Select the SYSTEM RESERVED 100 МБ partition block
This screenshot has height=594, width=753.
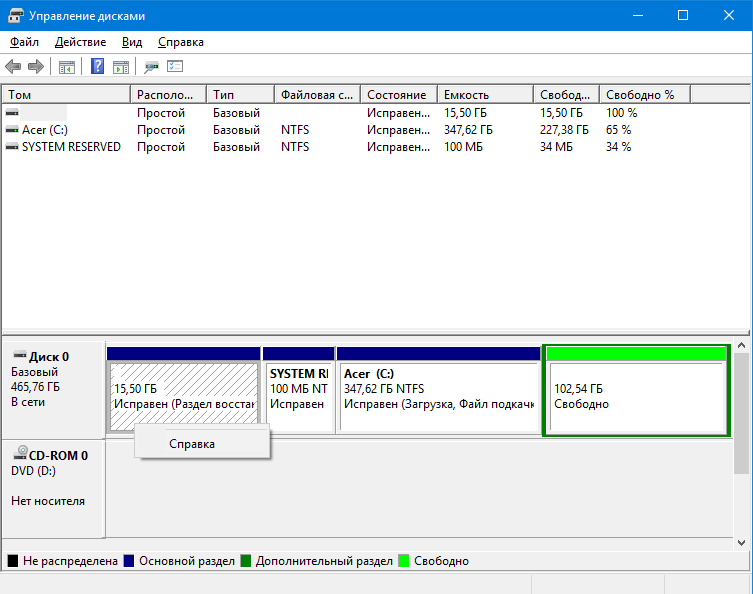tap(299, 389)
